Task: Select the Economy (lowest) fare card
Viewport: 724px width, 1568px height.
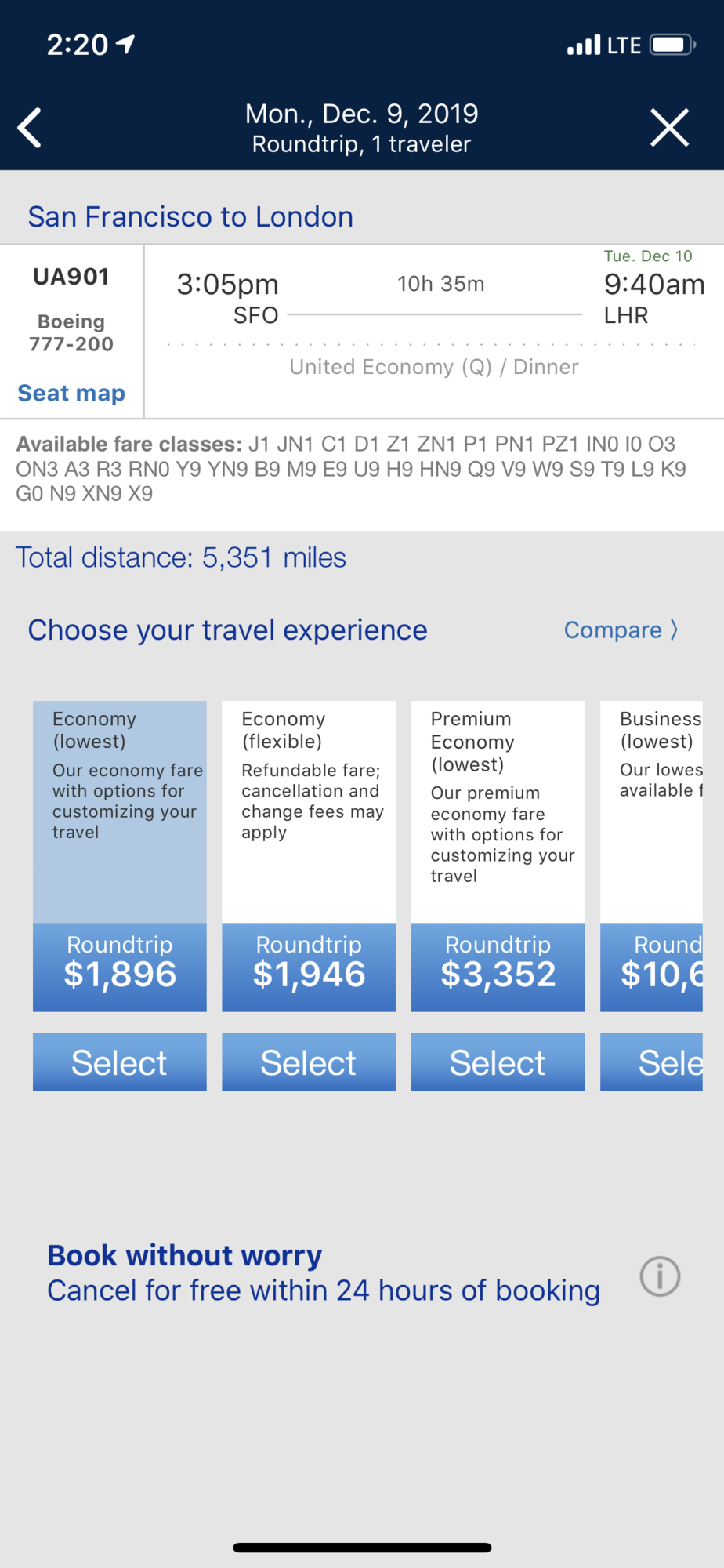Action: pyautogui.click(x=120, y=811)
